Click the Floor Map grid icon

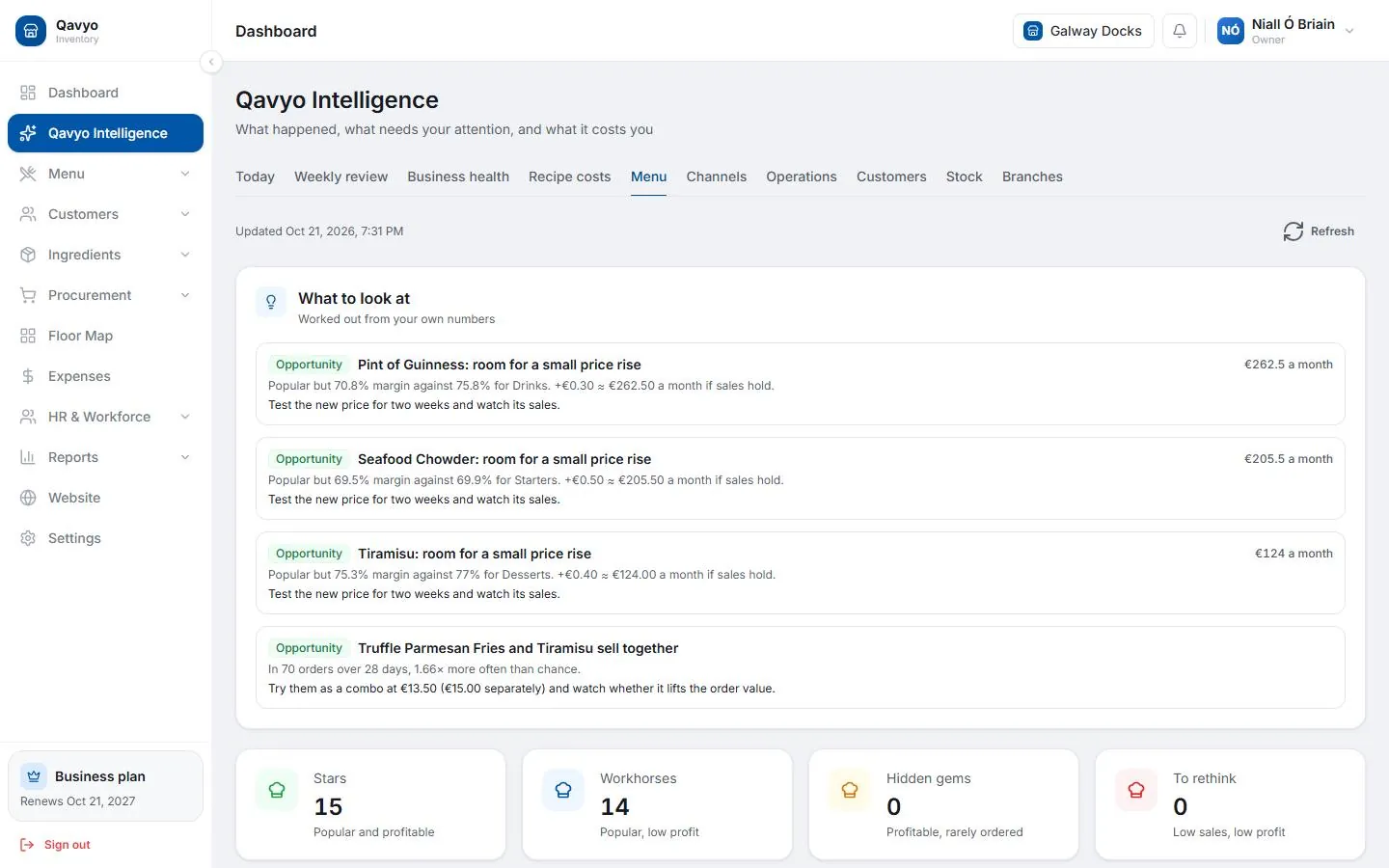(x=28, y=336)
